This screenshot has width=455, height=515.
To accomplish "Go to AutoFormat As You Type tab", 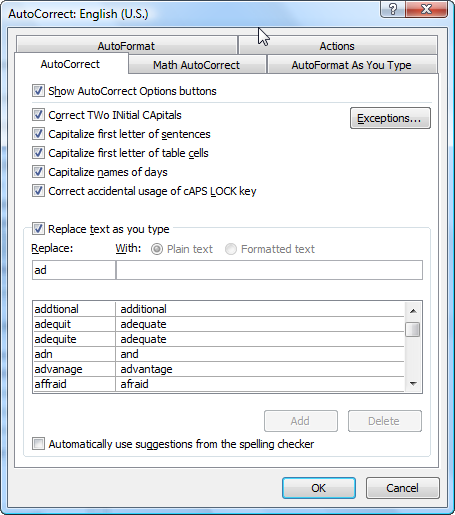I will tap(352, 65).
